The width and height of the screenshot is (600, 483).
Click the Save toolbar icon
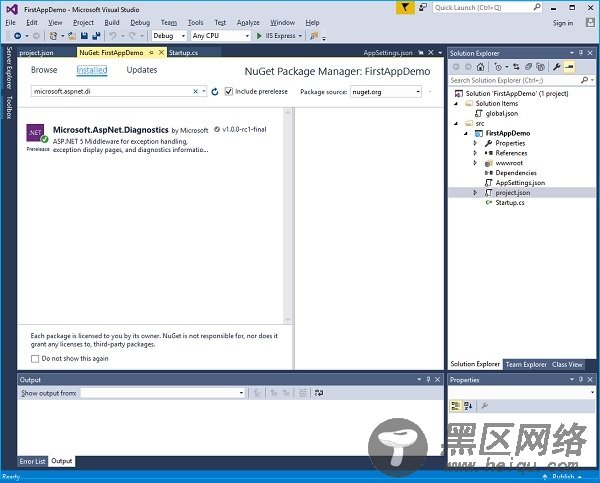84,36
